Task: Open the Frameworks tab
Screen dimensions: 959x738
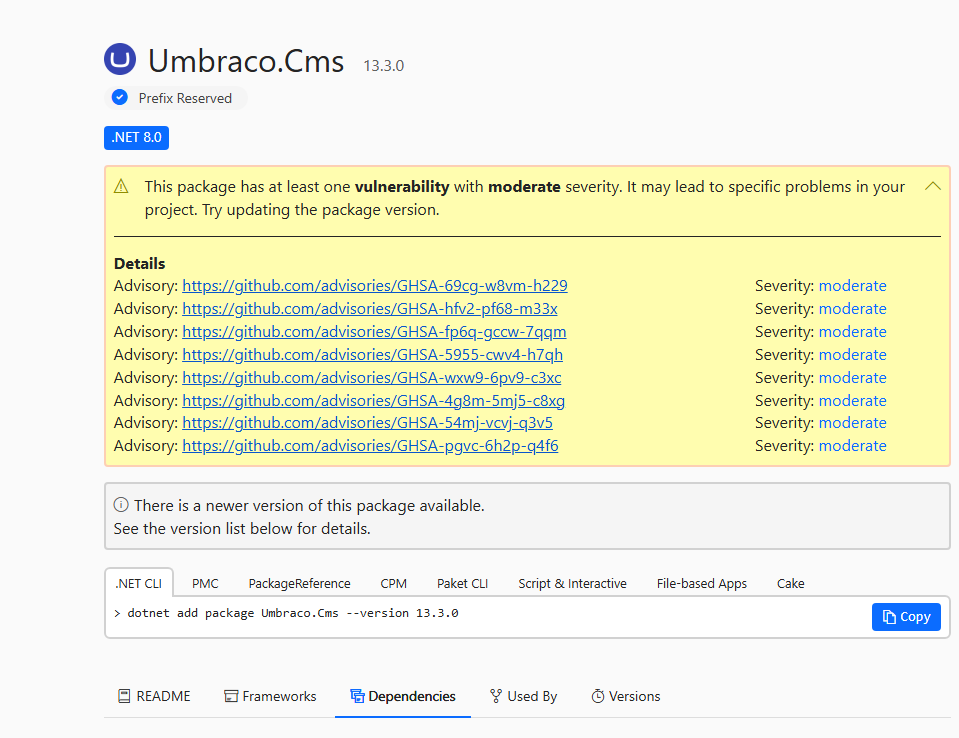Action: pos(270,696)
